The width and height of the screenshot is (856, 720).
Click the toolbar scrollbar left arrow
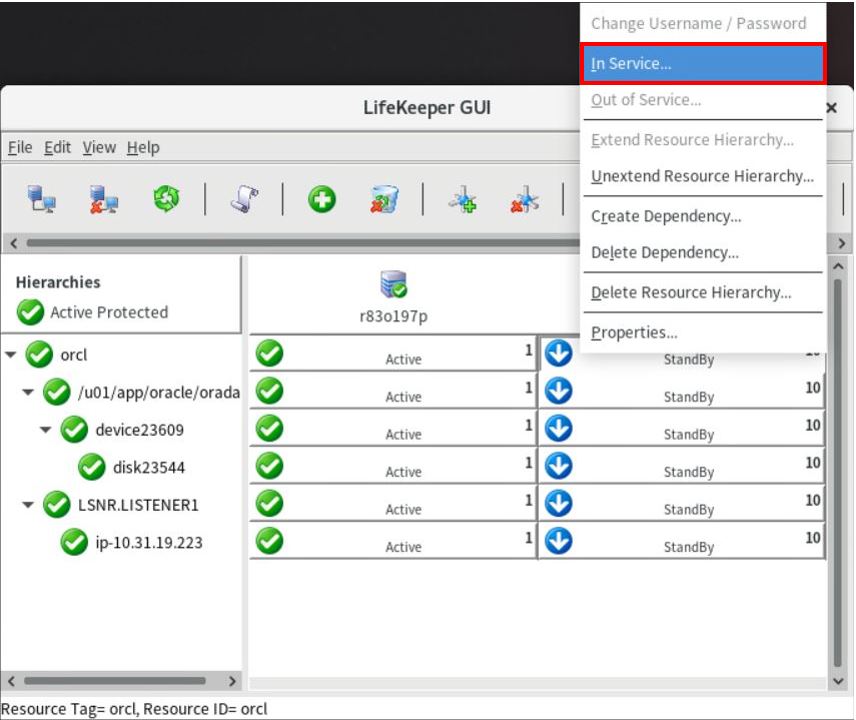(x=14, y=243)
